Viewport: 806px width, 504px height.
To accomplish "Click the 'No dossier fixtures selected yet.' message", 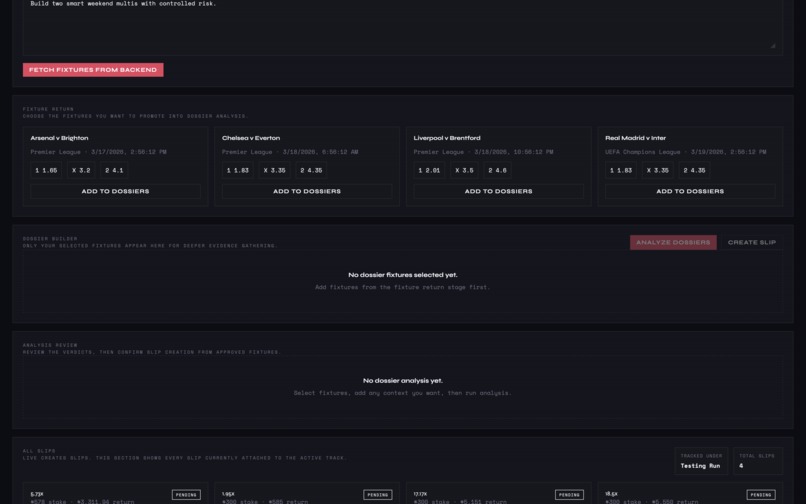I will 402,275.
